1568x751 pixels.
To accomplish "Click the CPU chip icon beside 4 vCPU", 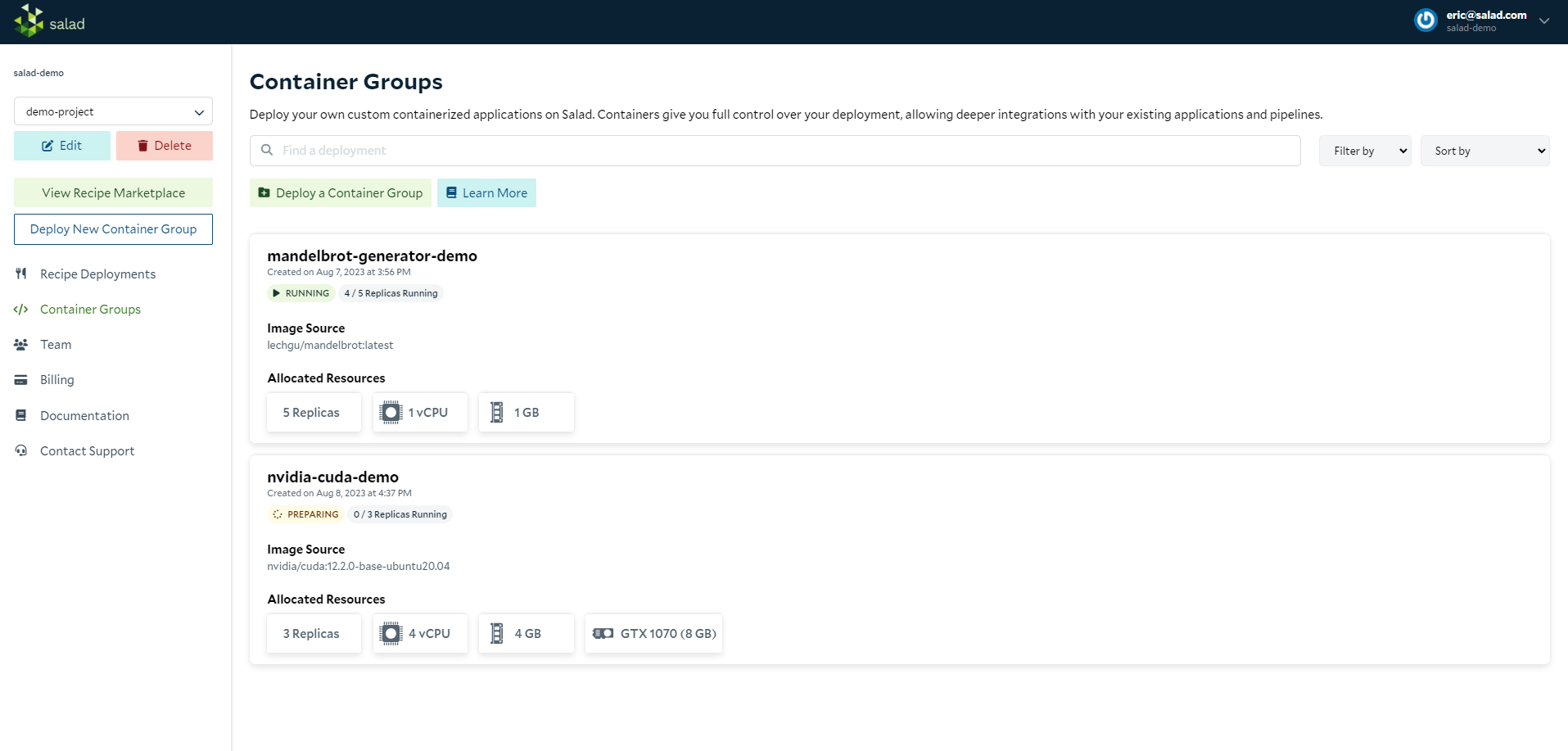I will (x=391, y=634).
